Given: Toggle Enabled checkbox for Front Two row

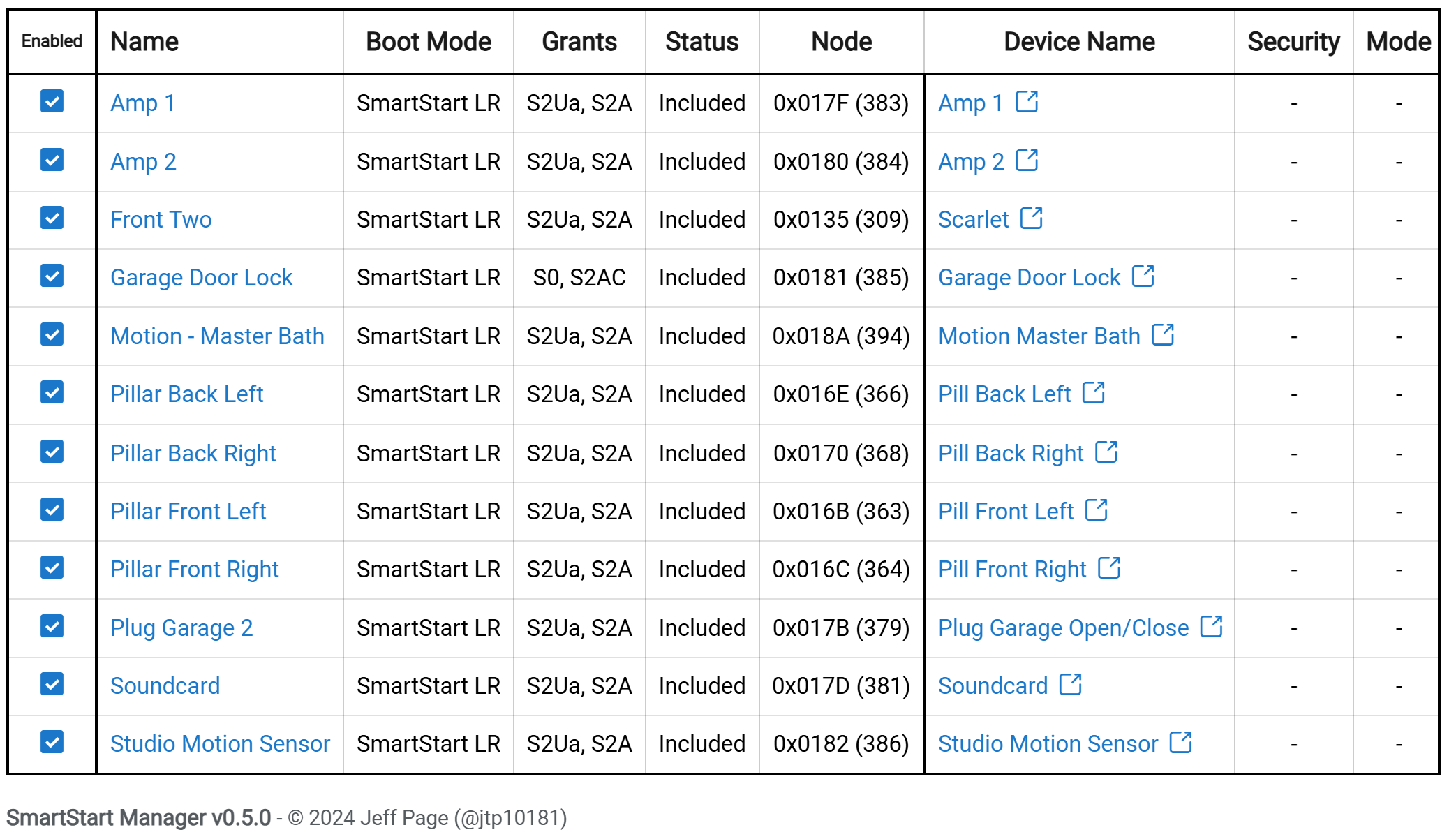Looking at the screenshot, I should point(52,218).
